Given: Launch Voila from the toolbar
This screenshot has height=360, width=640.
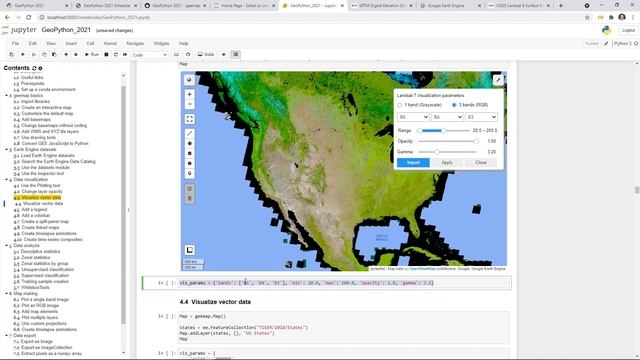Looking at the screenshot, I should [206, 54].
